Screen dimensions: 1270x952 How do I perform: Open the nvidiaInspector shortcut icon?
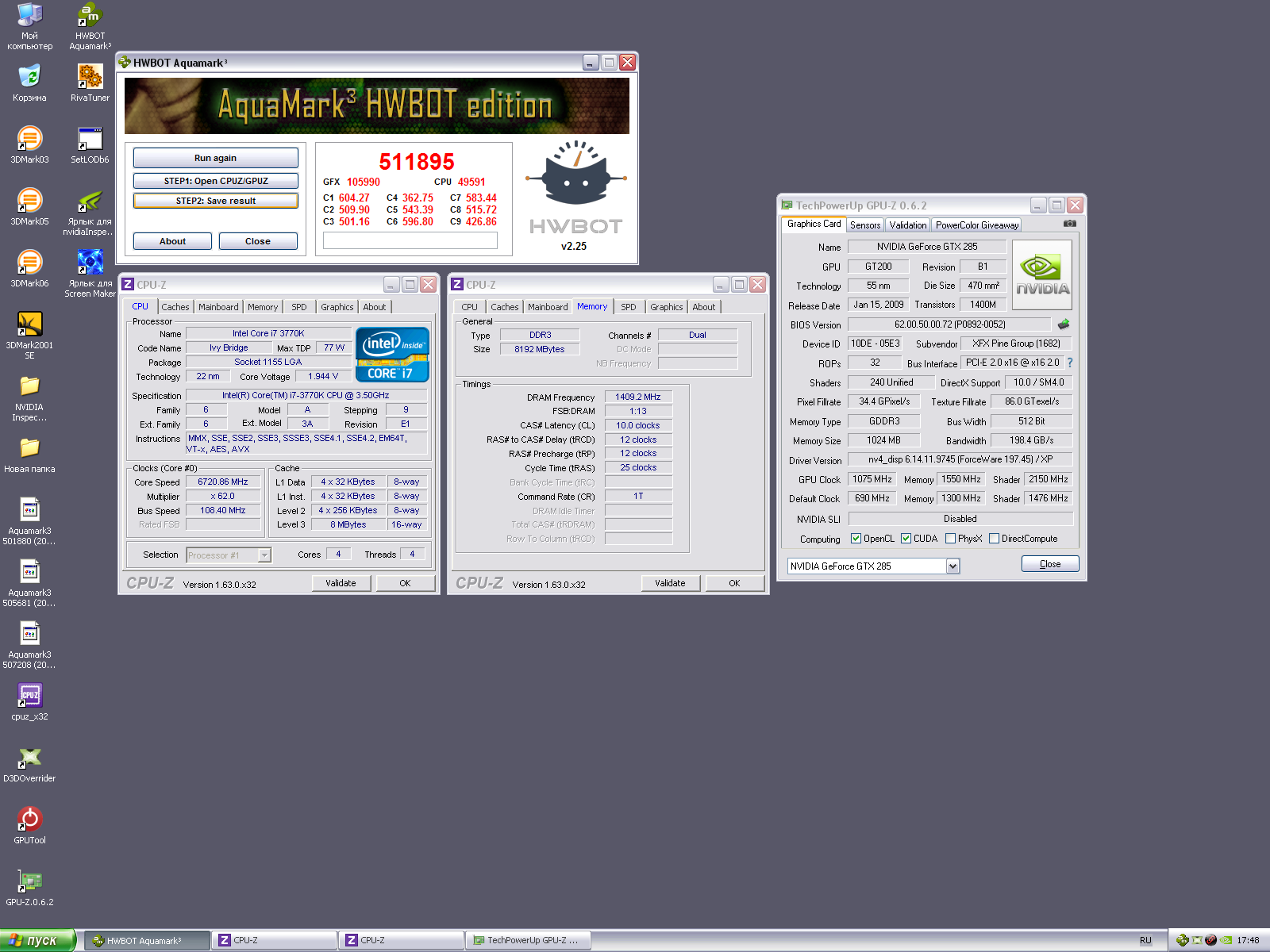click(x=90, y=211)
